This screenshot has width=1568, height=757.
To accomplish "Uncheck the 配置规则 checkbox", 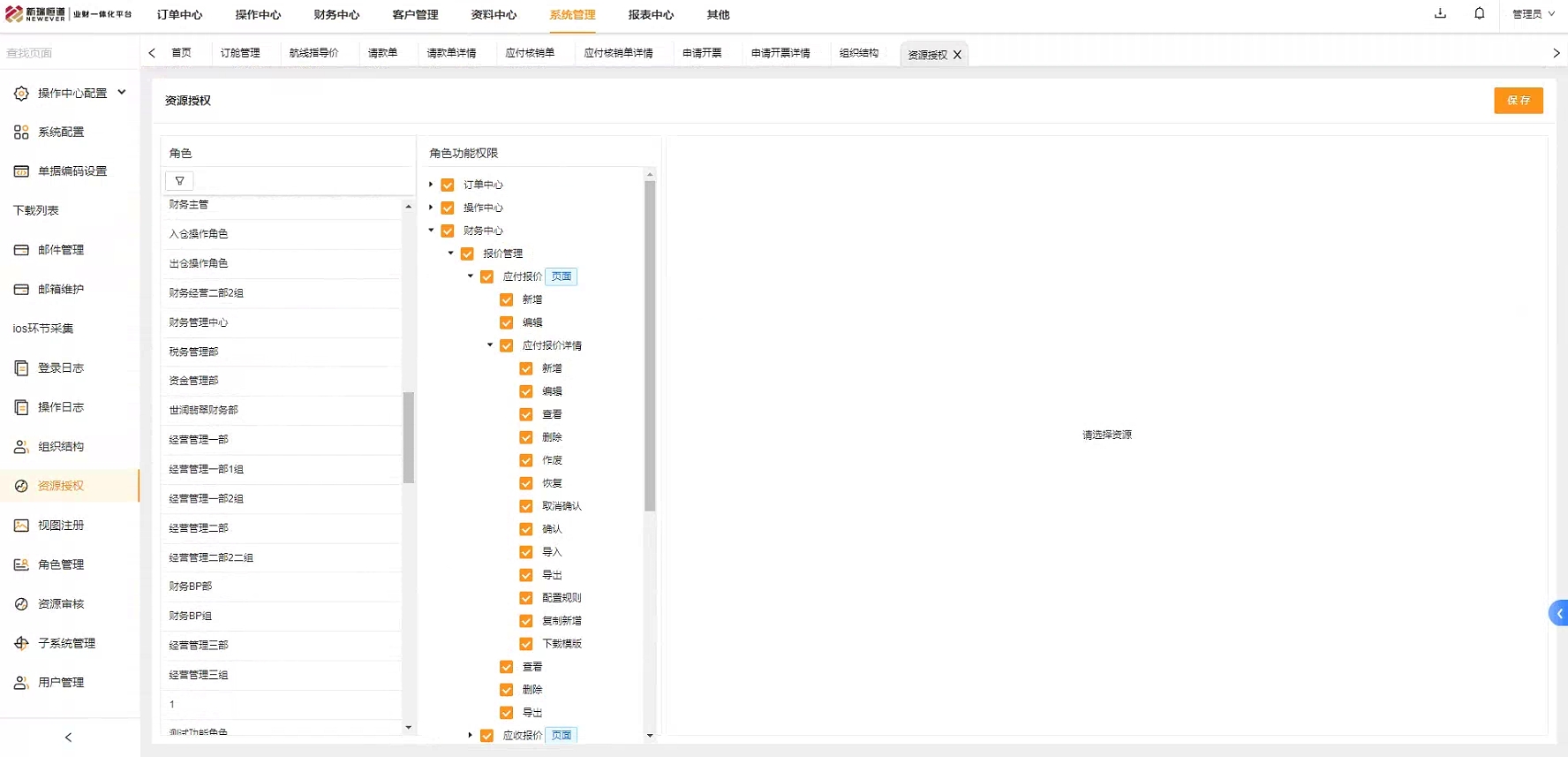I will coord(526,598).
